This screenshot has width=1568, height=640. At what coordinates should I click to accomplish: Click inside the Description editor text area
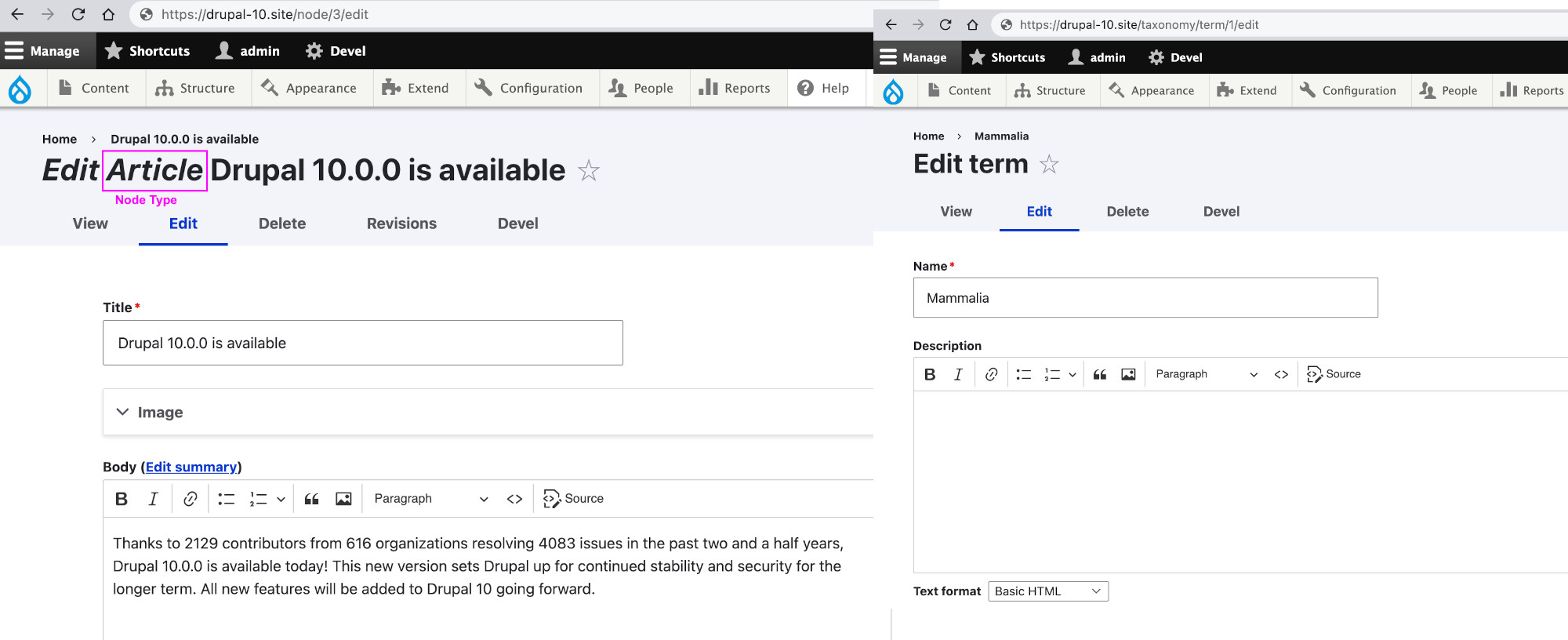1240,482
